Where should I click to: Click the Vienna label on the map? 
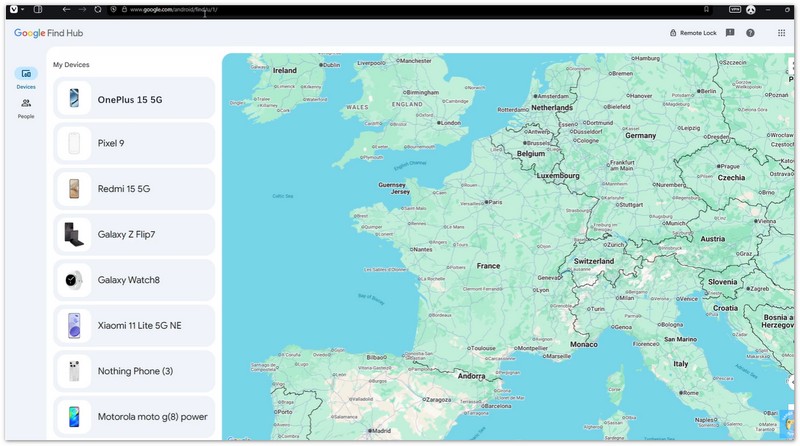click(x=765, y=221)
